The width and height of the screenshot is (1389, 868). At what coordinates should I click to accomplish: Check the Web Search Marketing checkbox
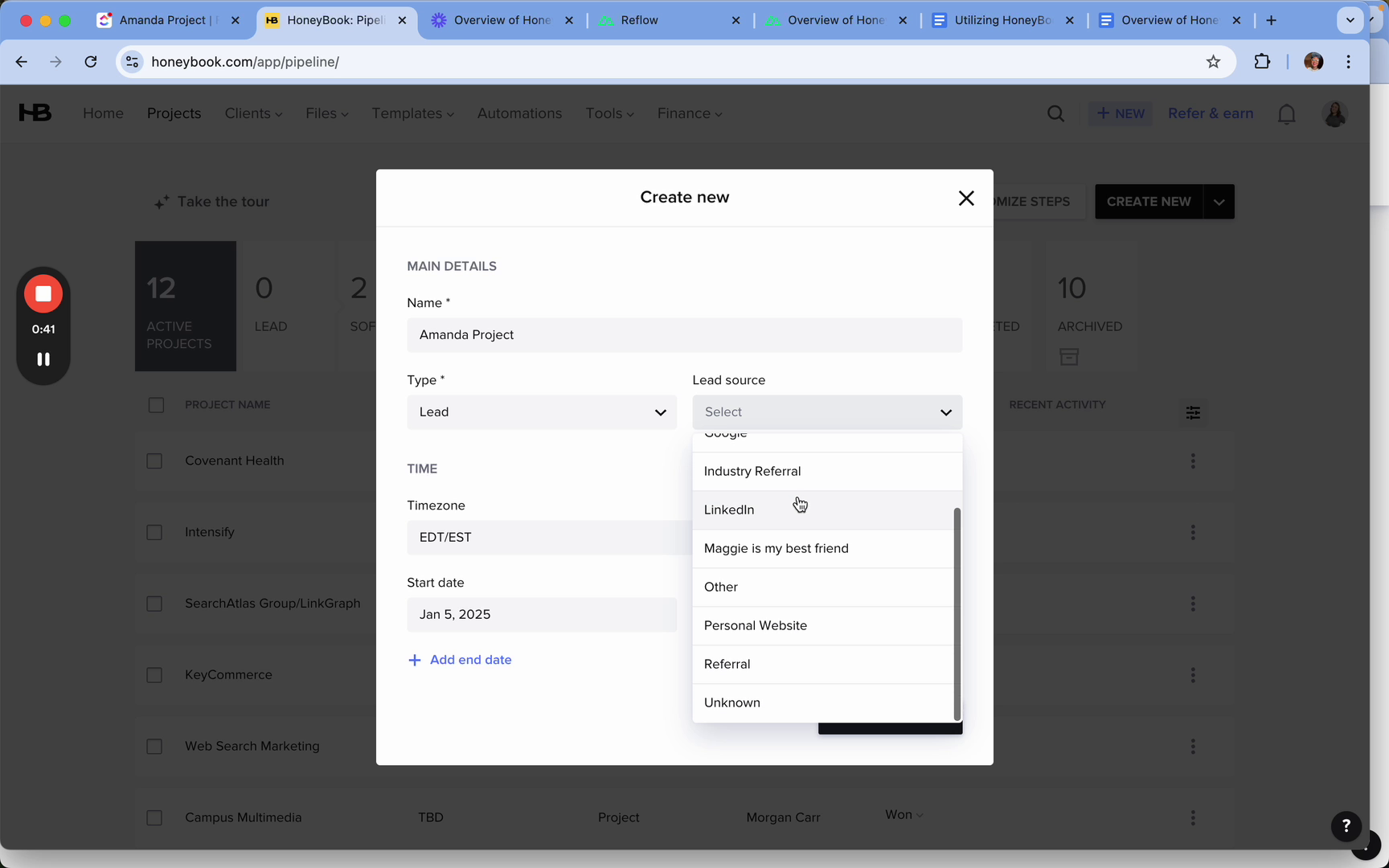(154, 747)
